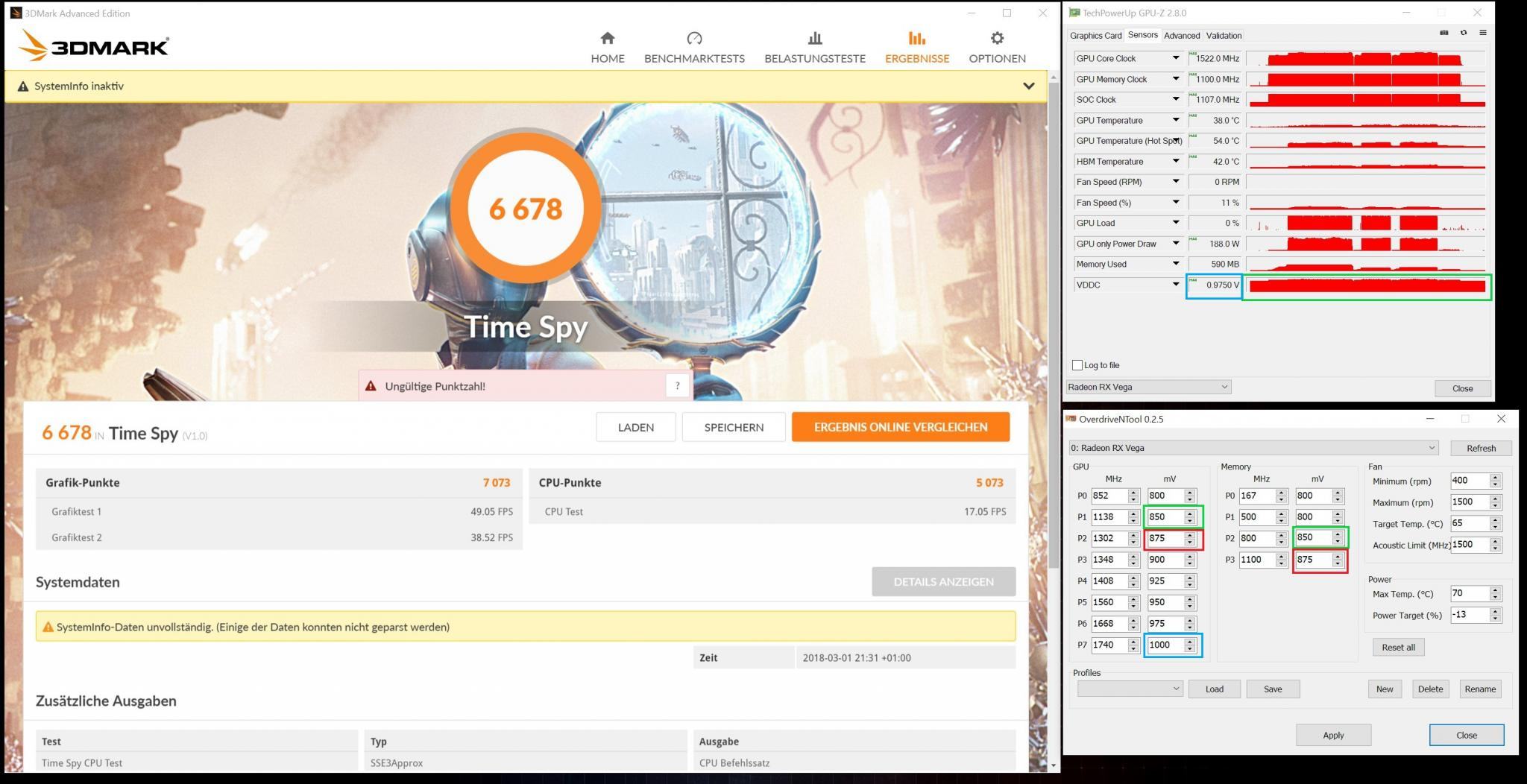Open the HBM Temperature sensor dropdown

click(1176, 161)
